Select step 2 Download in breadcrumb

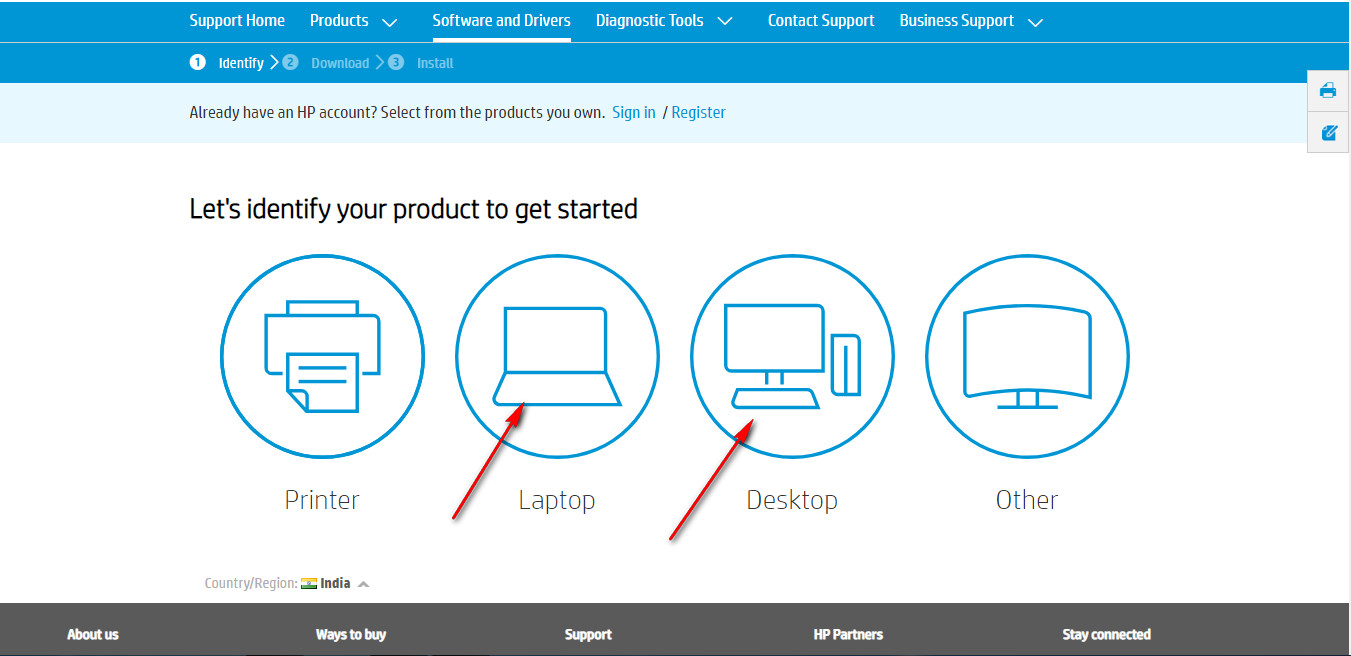326,63
